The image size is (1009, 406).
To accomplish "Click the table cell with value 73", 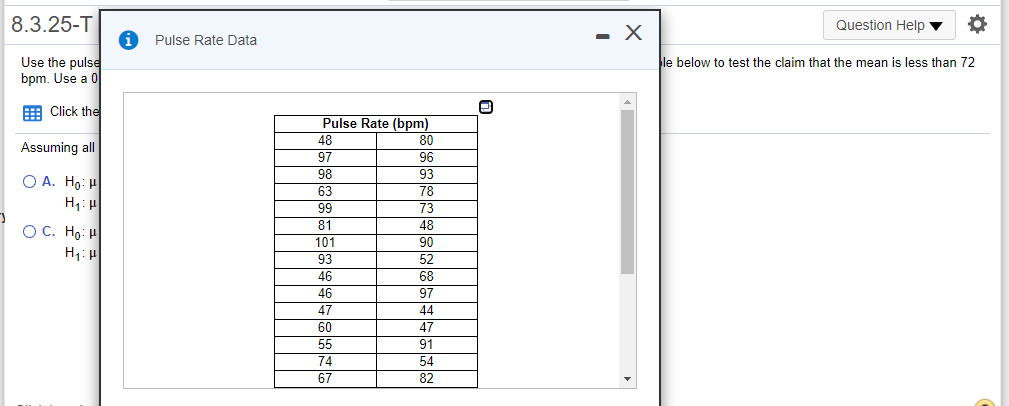I will point(427,208).
